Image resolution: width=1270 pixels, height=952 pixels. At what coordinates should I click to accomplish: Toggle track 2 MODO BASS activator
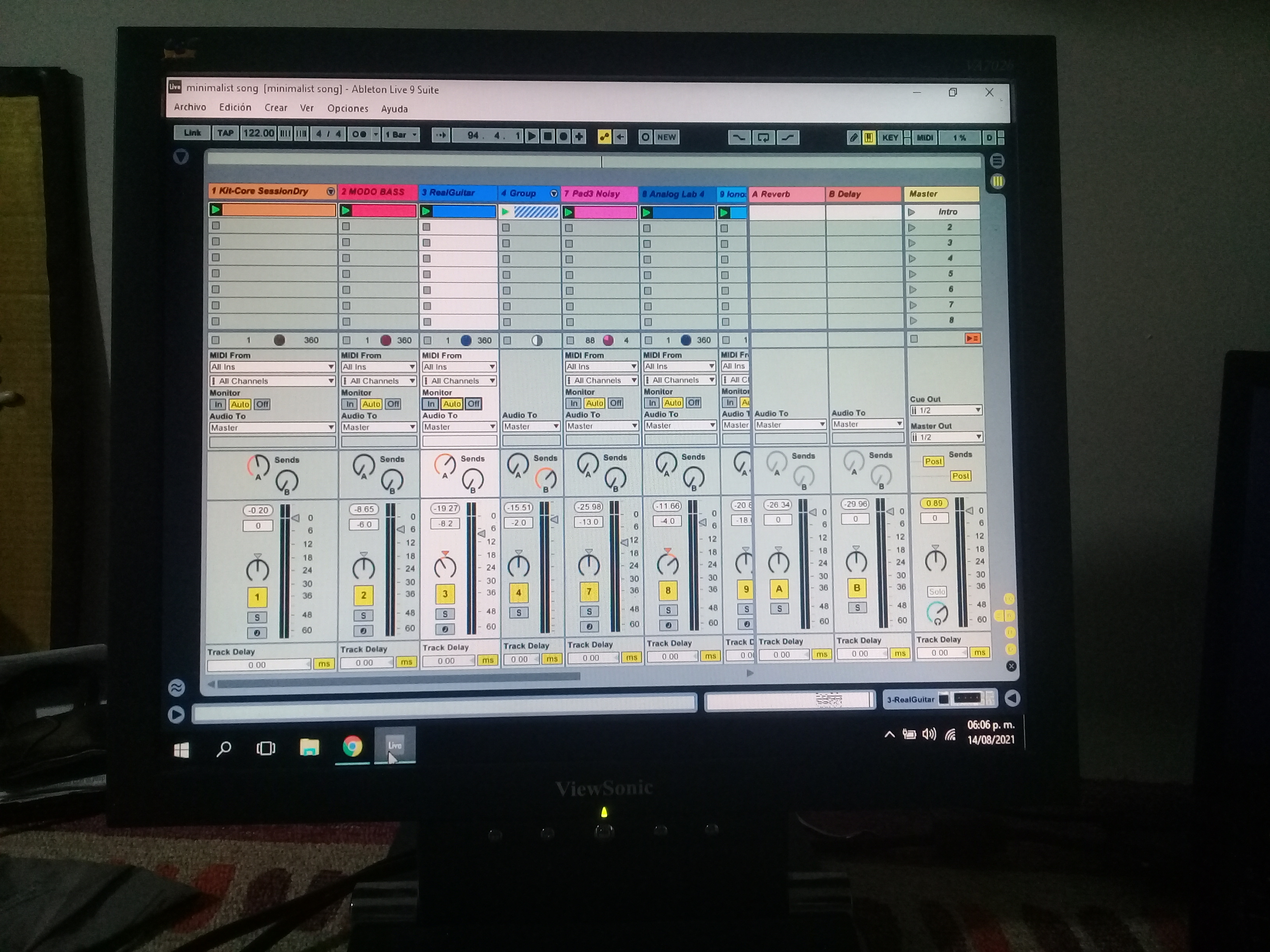coord(363,595)
